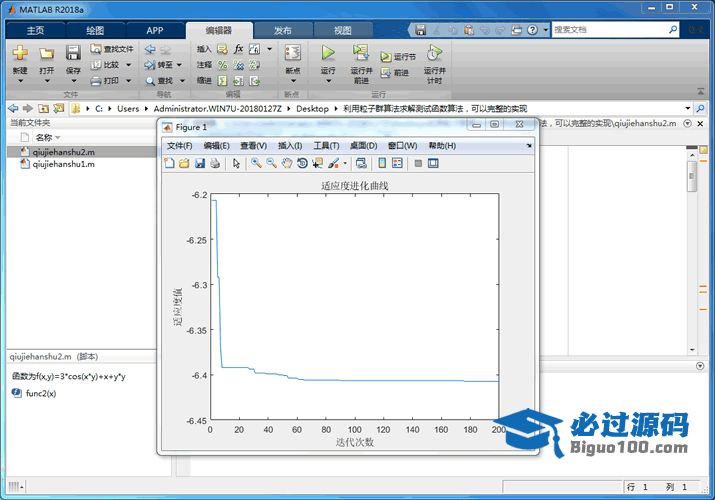Click the Breakpoints icon in ribbon

tap(293, 52)
